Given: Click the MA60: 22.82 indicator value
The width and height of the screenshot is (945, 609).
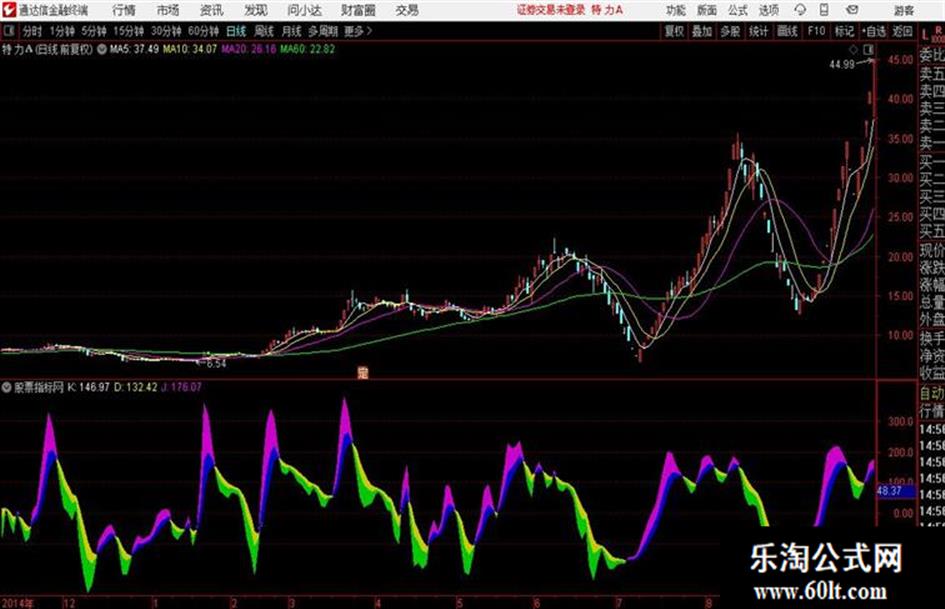Looking at the screenshot, I should click(307, 49).
